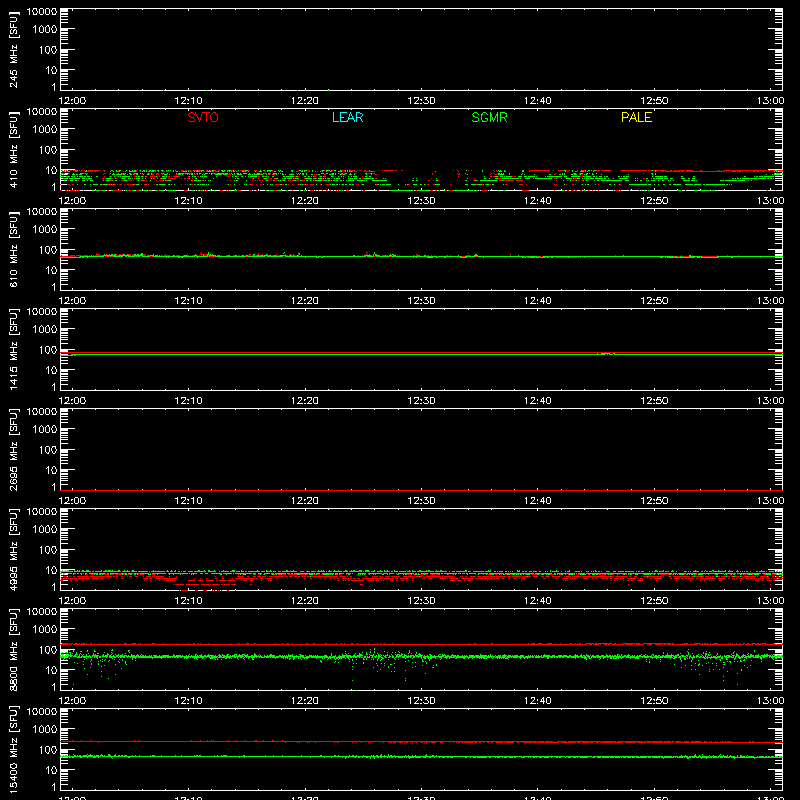The image size is (800, 800).
Task: Click 12:30 time label below 245 MHz panel
Action: coord(421,101)
